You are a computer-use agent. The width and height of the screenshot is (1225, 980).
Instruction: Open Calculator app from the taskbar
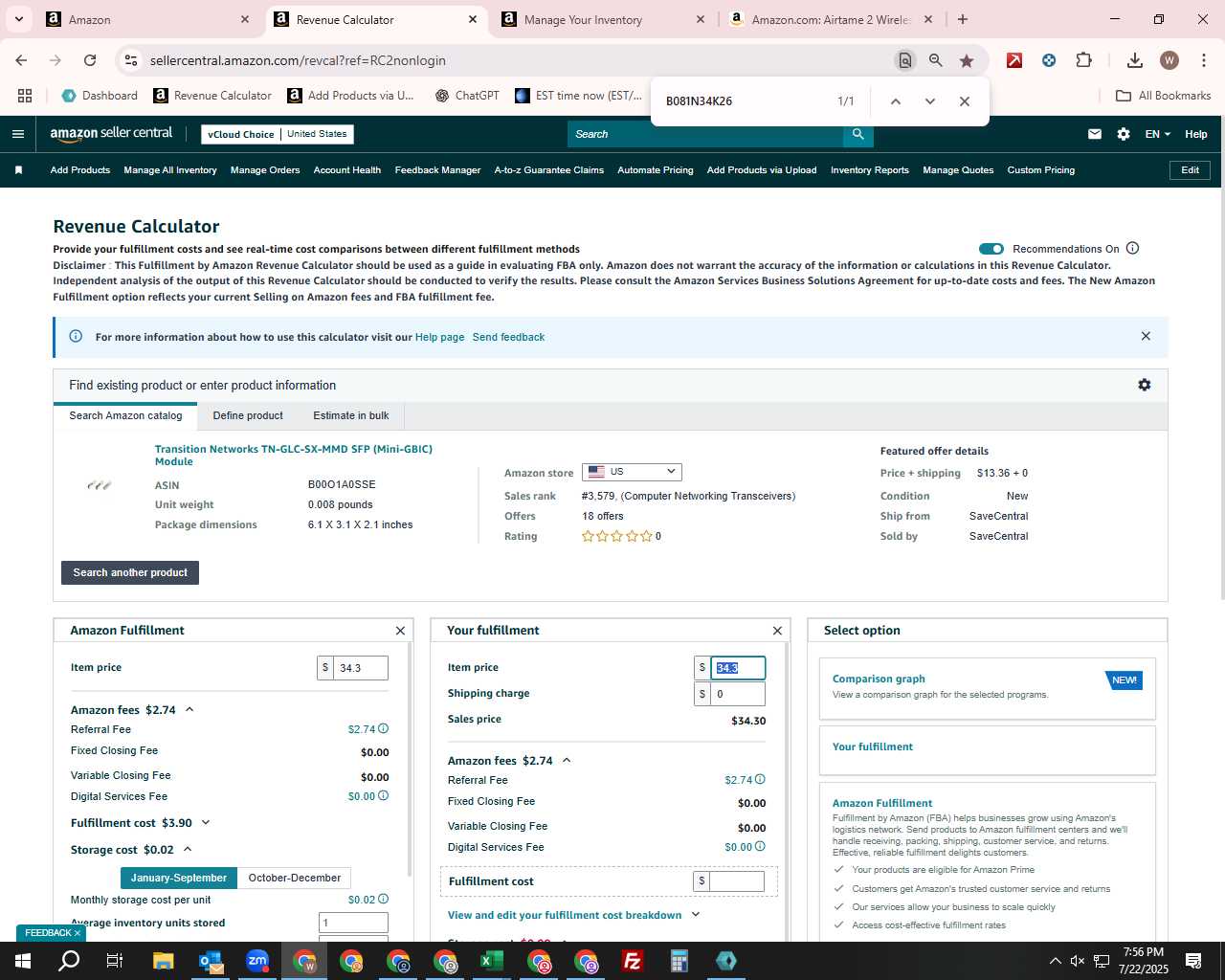[679, 961]
